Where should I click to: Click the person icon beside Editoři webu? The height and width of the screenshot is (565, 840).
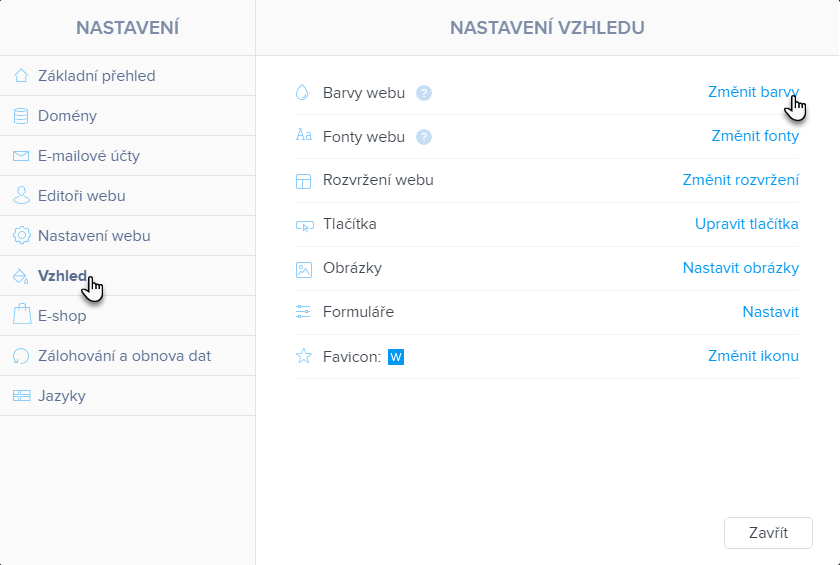coord(21,195)
